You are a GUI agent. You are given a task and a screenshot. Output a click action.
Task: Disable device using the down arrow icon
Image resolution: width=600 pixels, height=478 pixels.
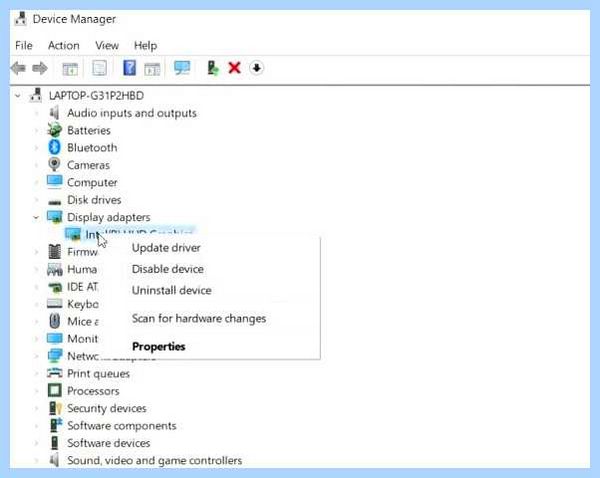[256, 68]
